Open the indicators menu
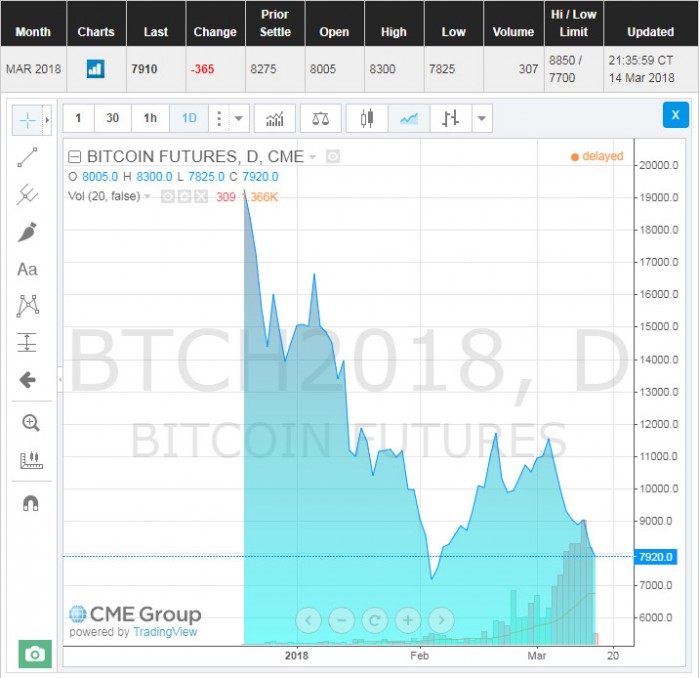This screenshot has width=700, height=678. pos(275,118)
